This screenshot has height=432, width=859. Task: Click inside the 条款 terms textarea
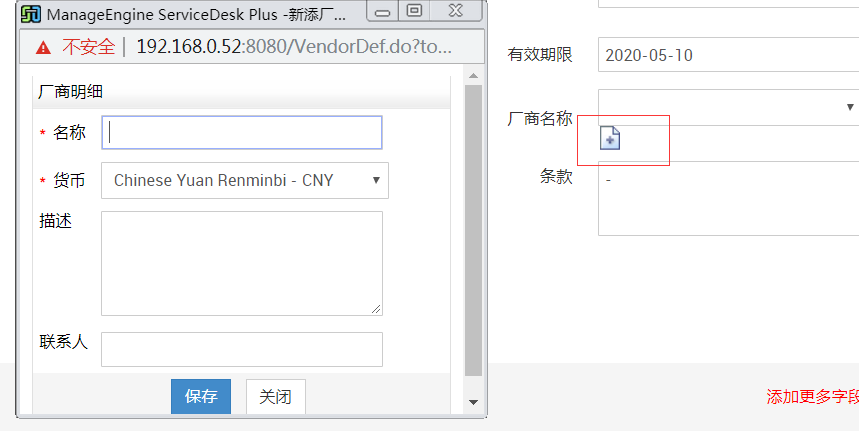[x=728, y=198]
